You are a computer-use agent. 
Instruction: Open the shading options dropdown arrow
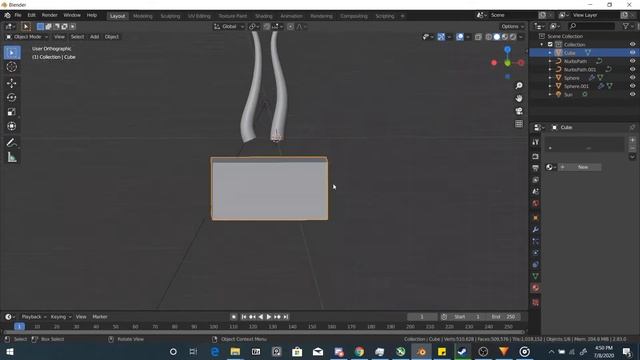point(521,37)
